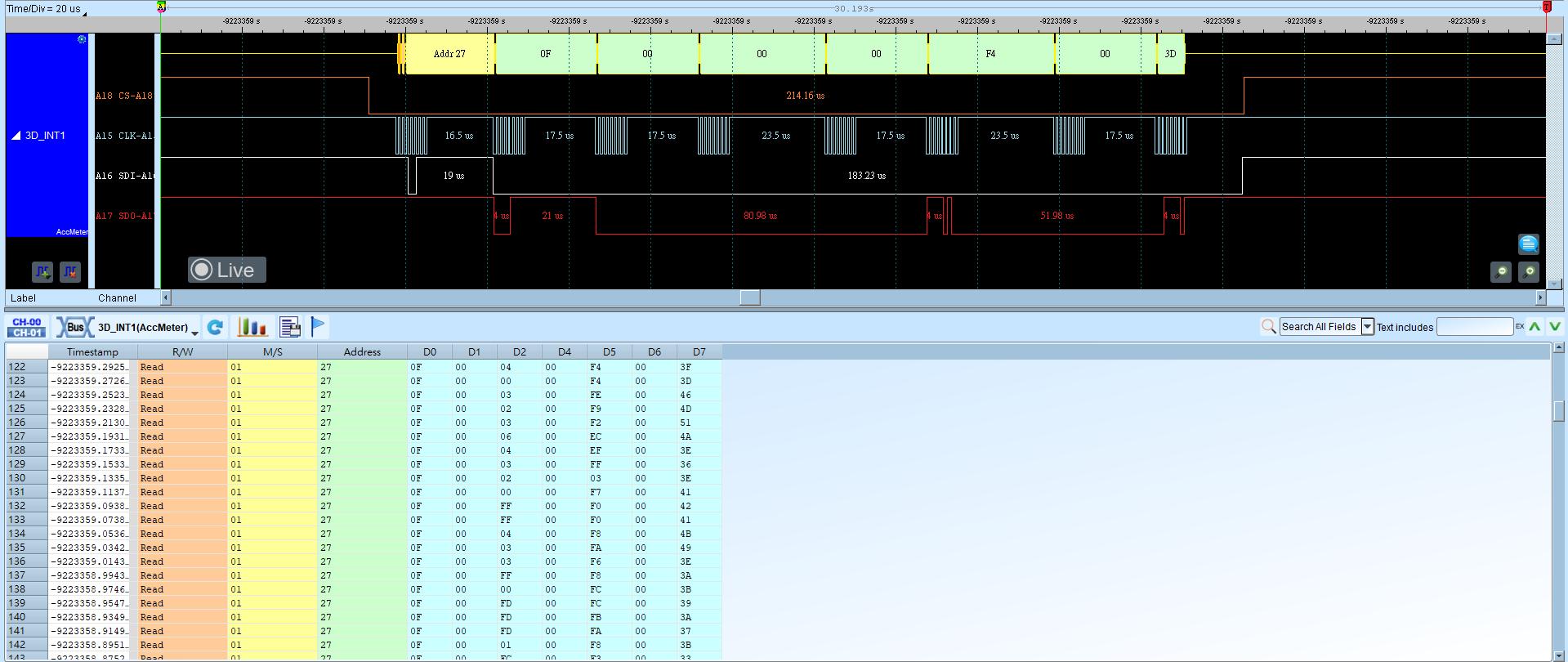Toggle the Live capture button
Screen dimensions: 1568x662
point(227,270)
